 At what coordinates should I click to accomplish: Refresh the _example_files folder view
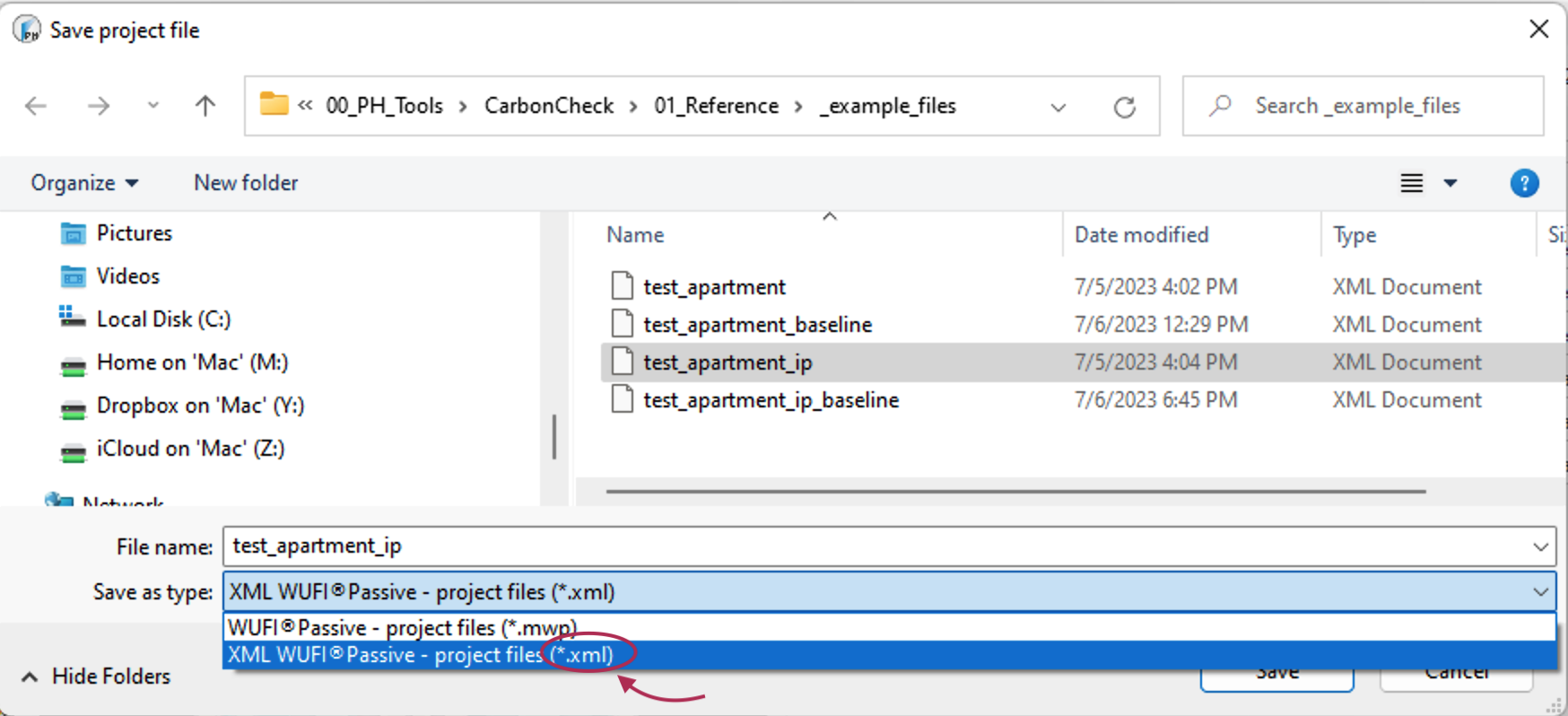click(1125, 107)
